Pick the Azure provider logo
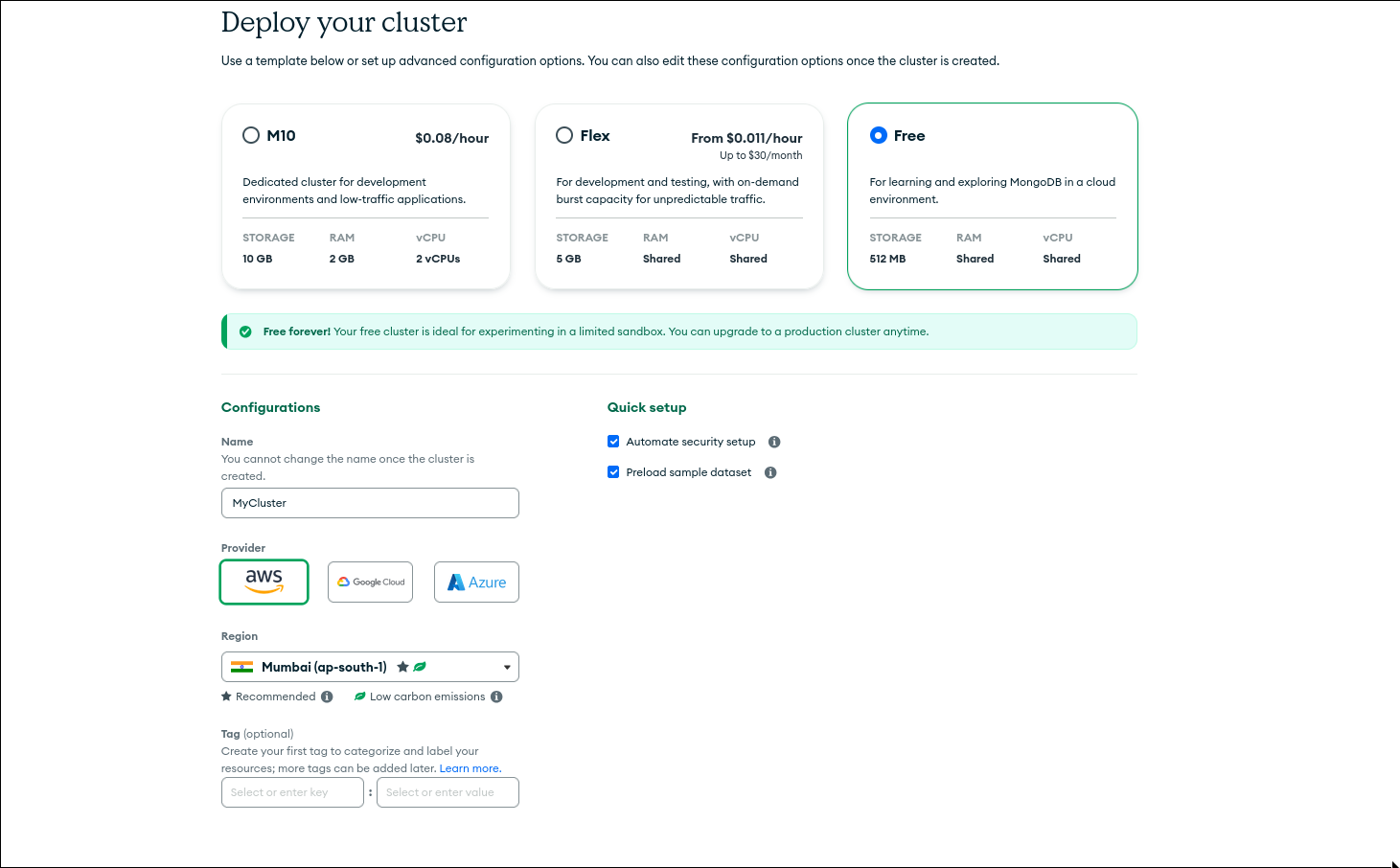 (476, 582)
